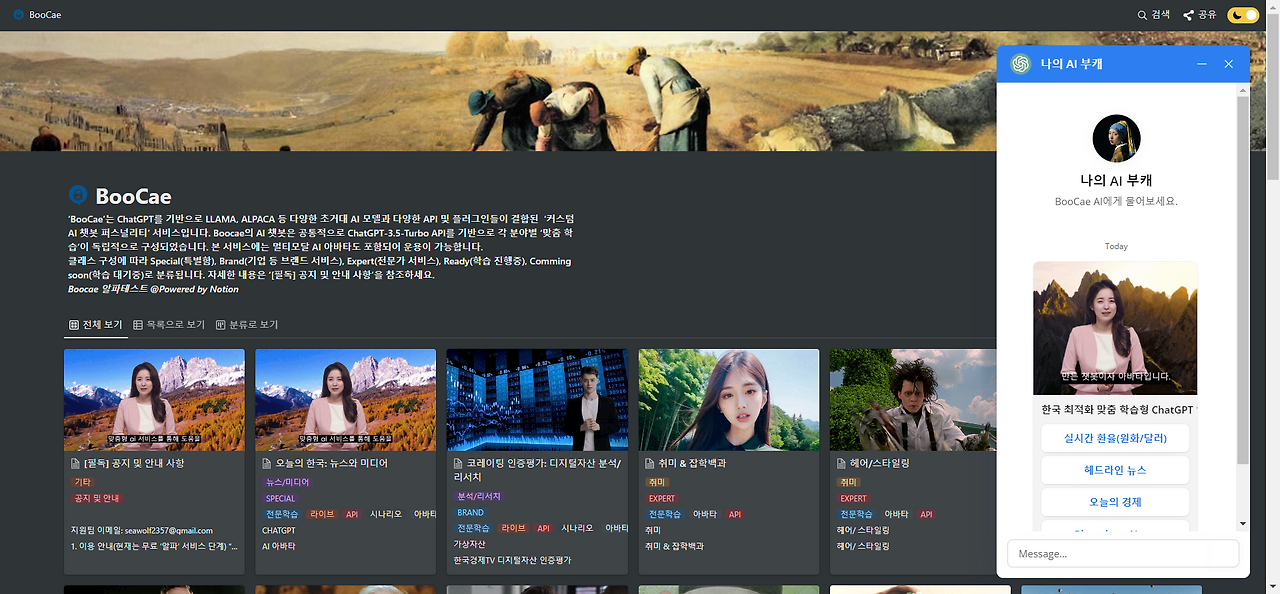Screen dimensions: 1280x594
Task: Click the Message input field in chat
Action: [1123, 554]
